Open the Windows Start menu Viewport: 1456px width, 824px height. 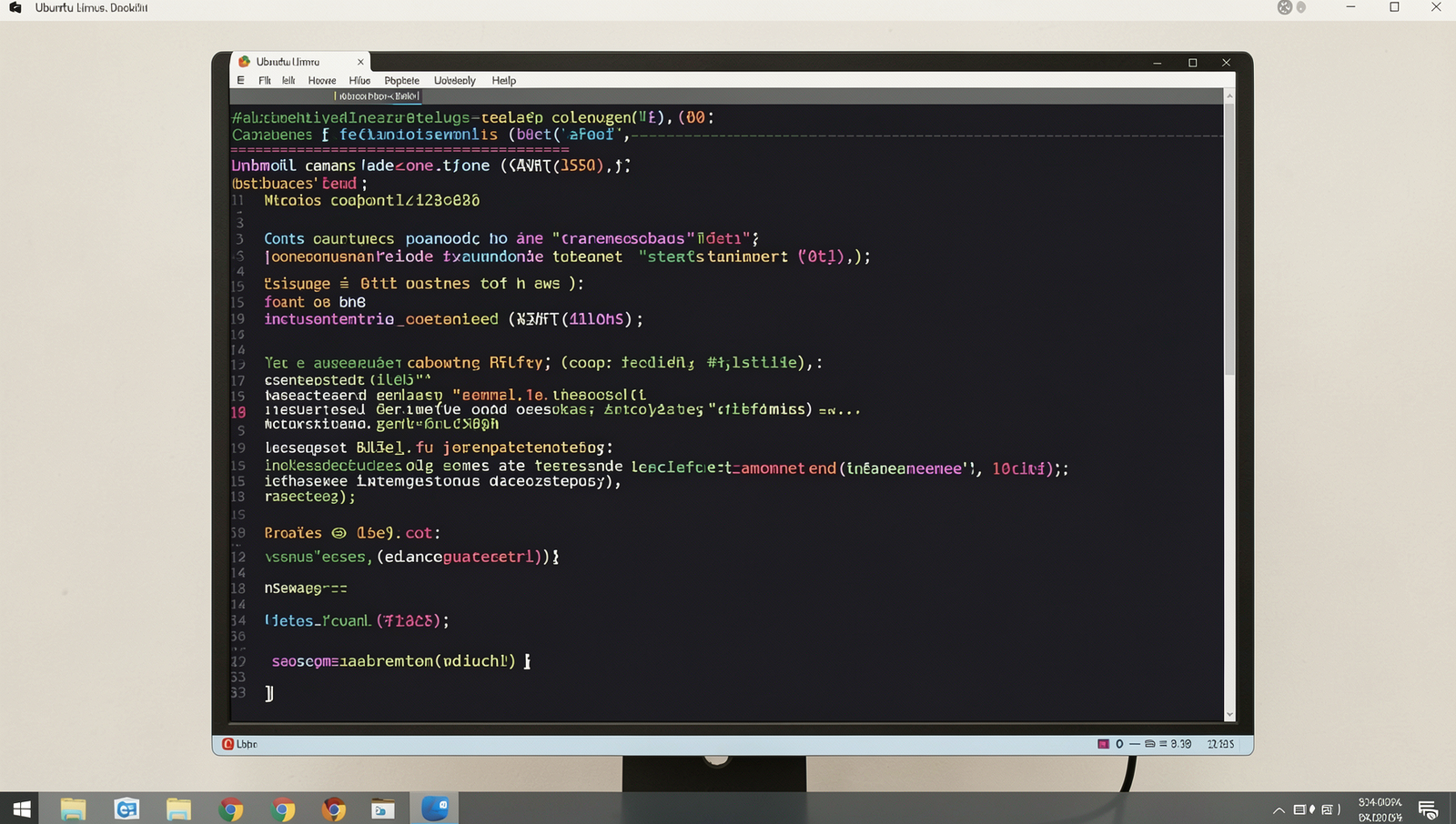(21, 809)
